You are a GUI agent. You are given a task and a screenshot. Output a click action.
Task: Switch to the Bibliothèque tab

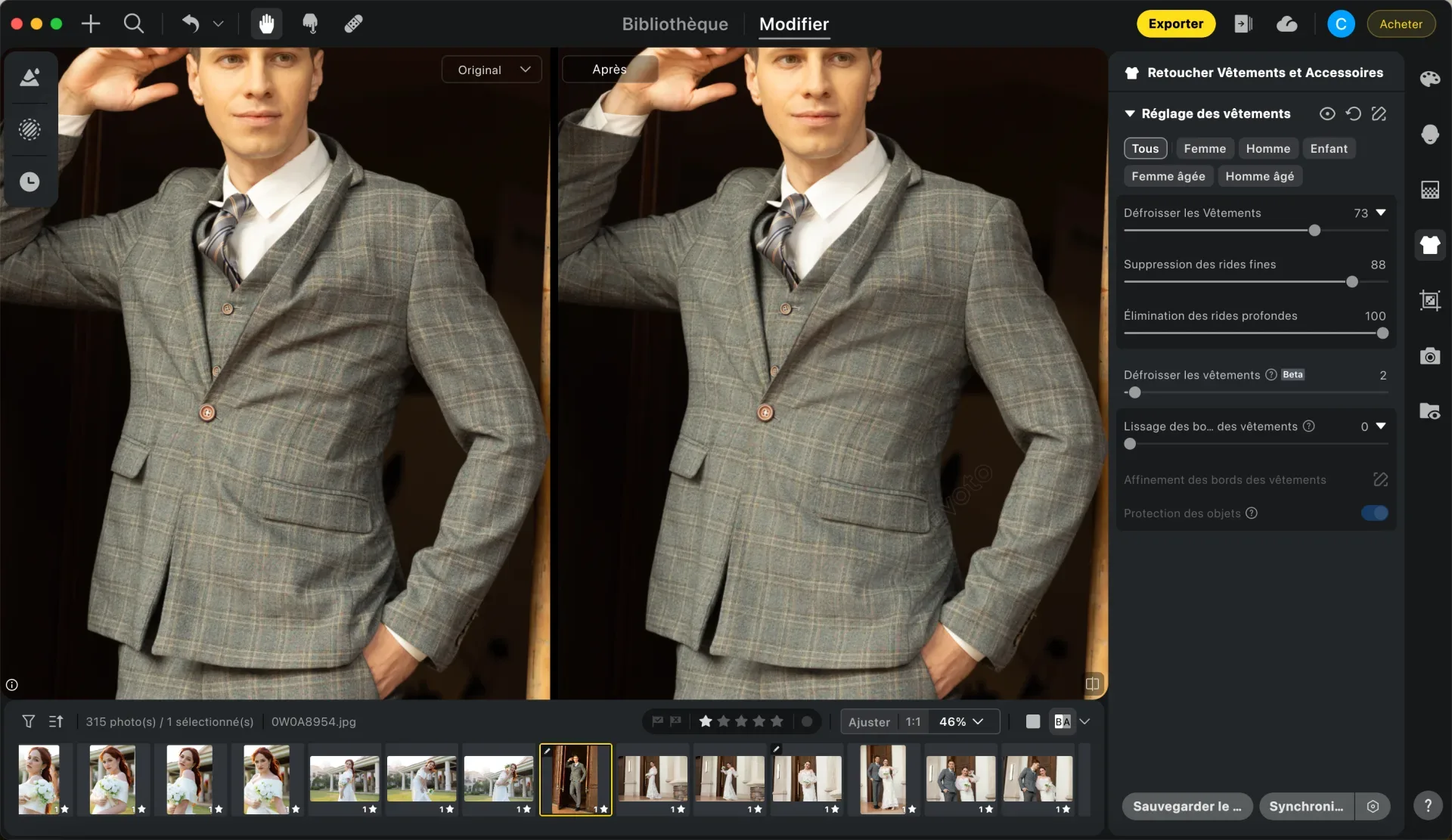pos(675,24)
